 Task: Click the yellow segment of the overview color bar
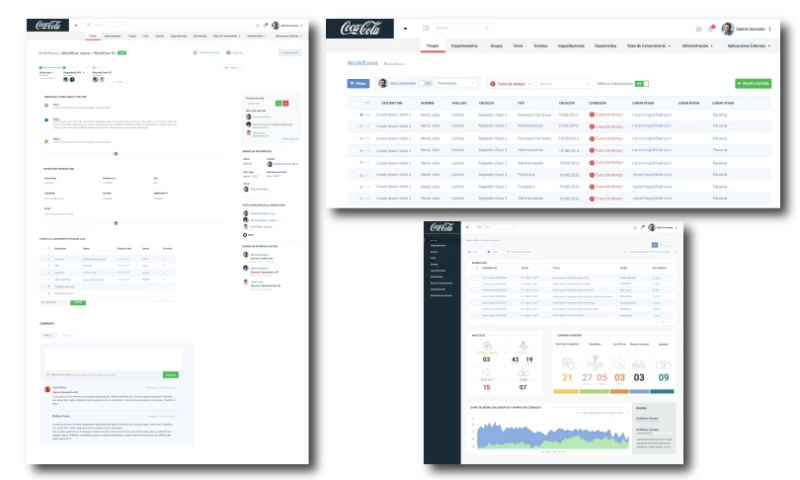566,391
